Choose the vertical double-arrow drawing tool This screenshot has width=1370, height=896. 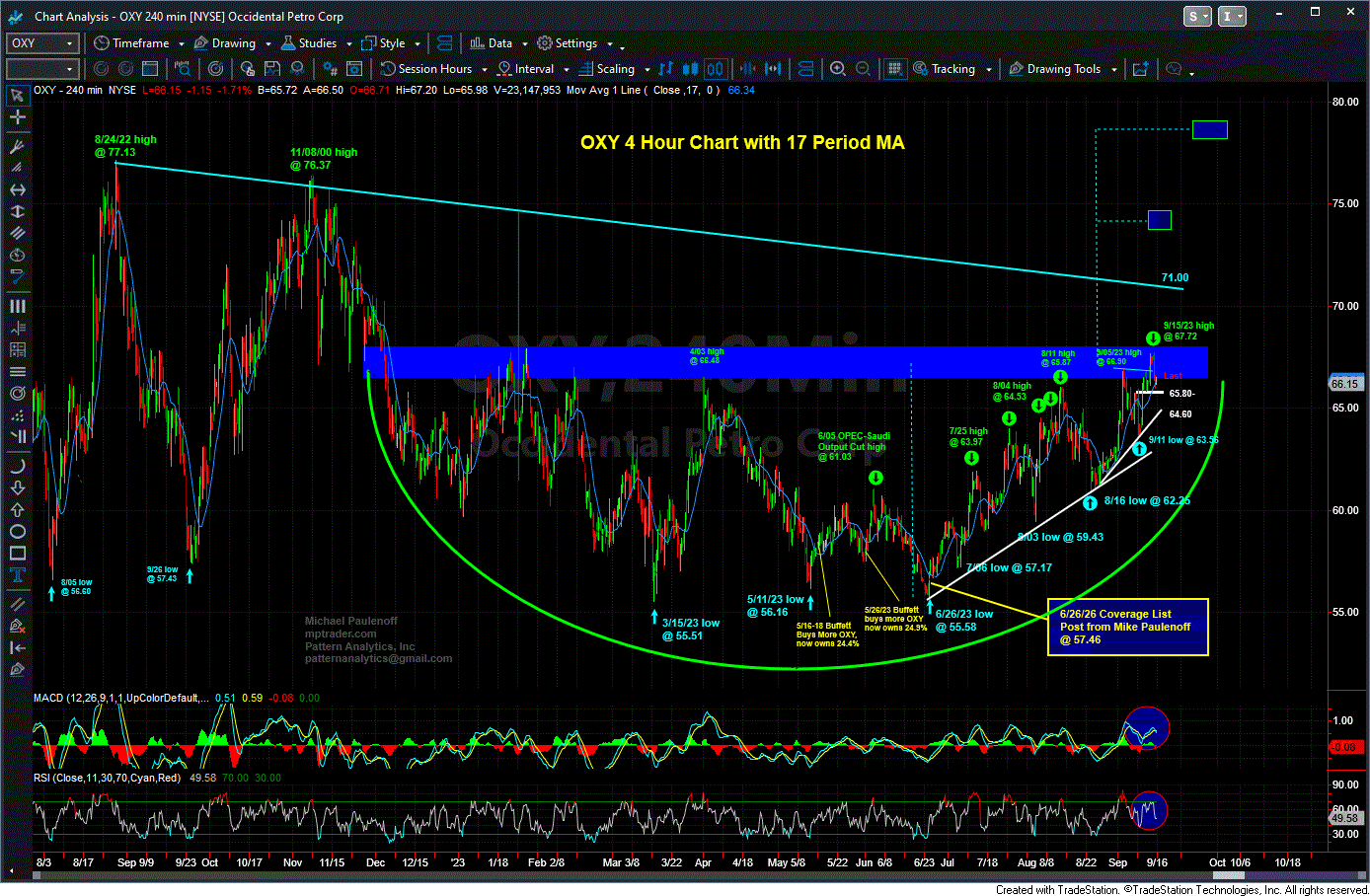point(17,212)
